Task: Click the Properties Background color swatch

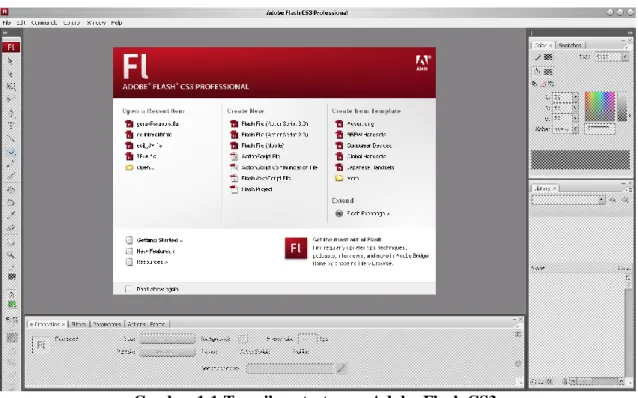Action: click(x=243, y=339)
